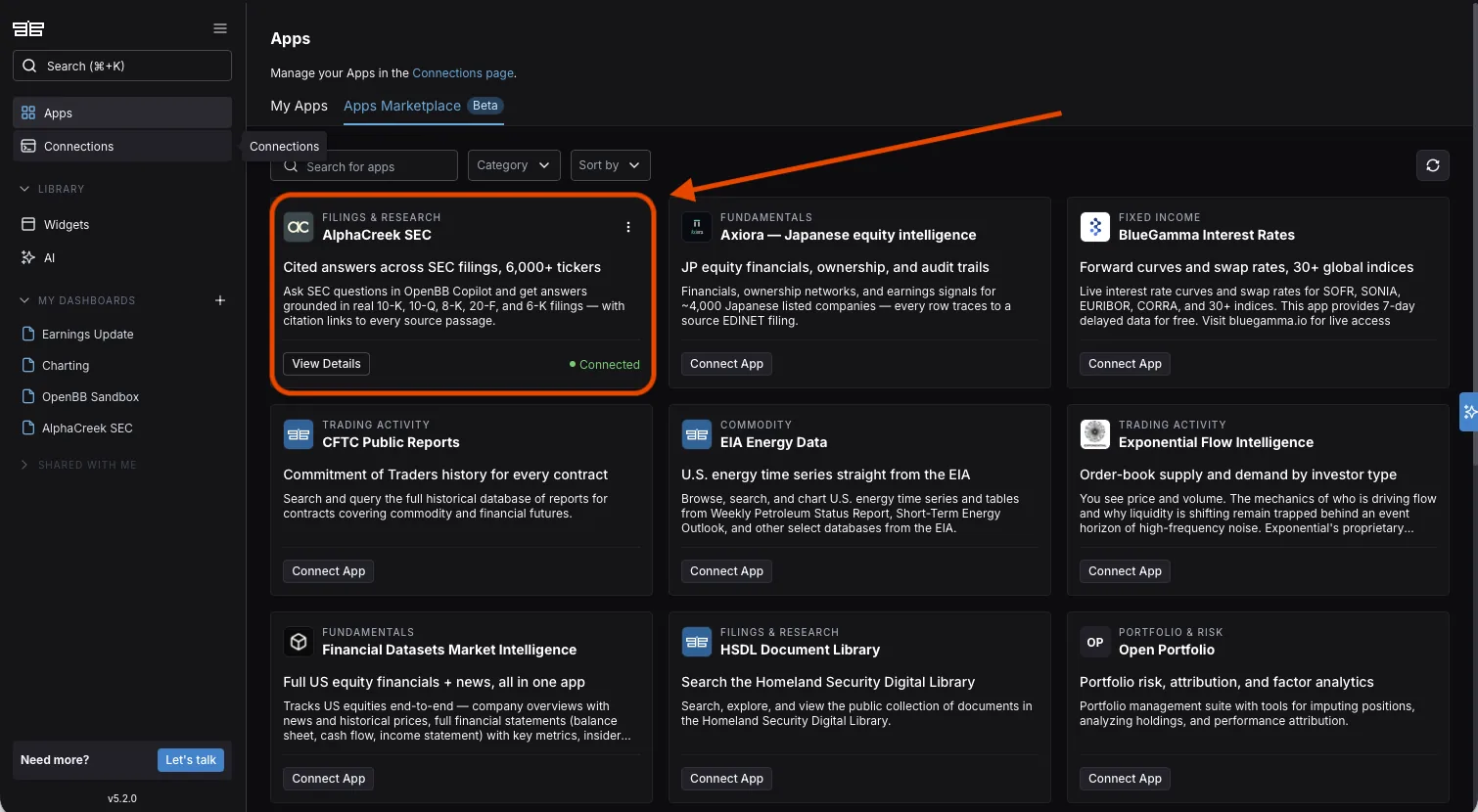Click the Exponential Flow Intelligence logo
Viewport: 1478px width, 812px height.
[1095, 434]
